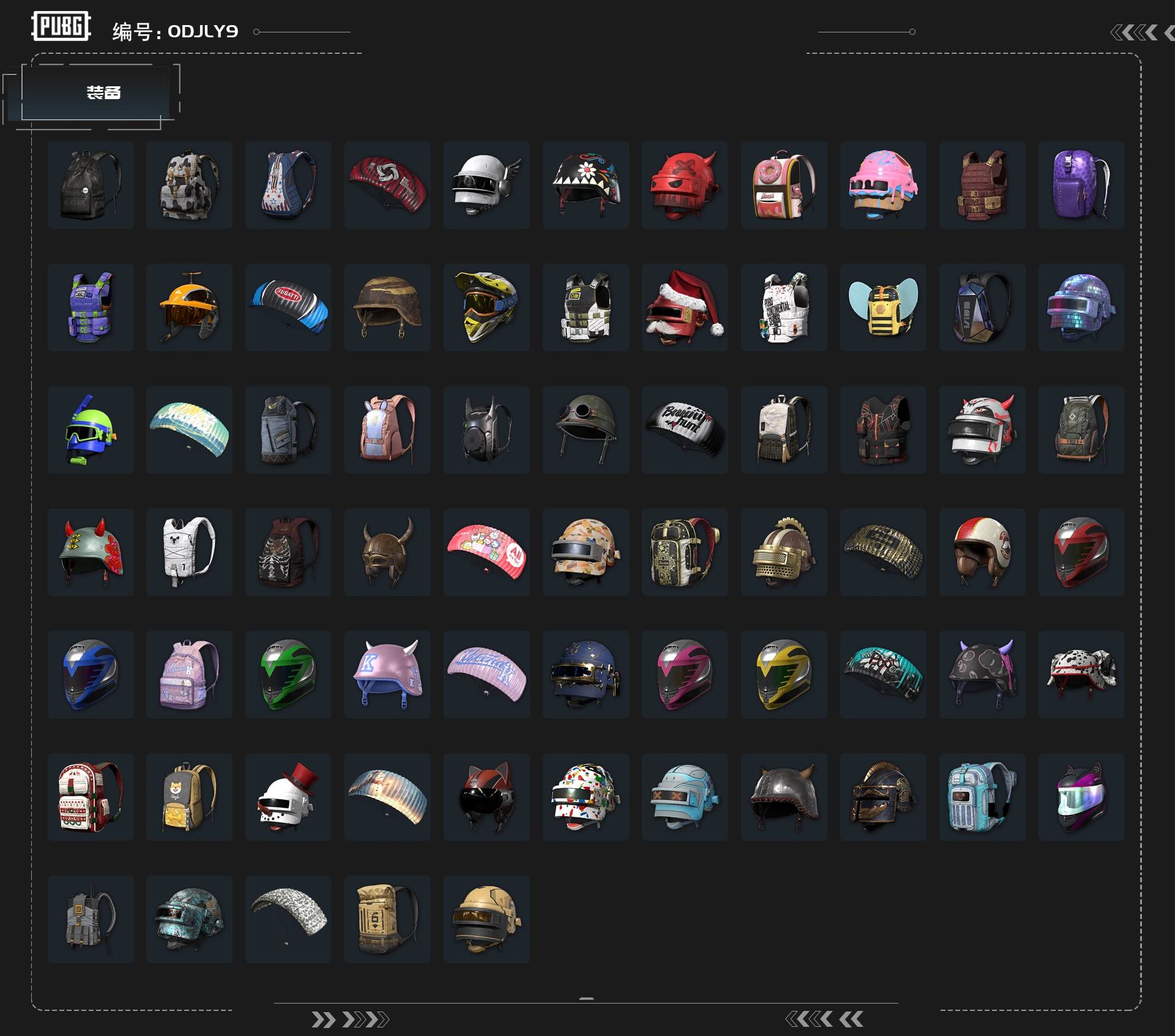Choose the white winged helmet
The image size is (1175, 1036).
[x=487, y=185]
